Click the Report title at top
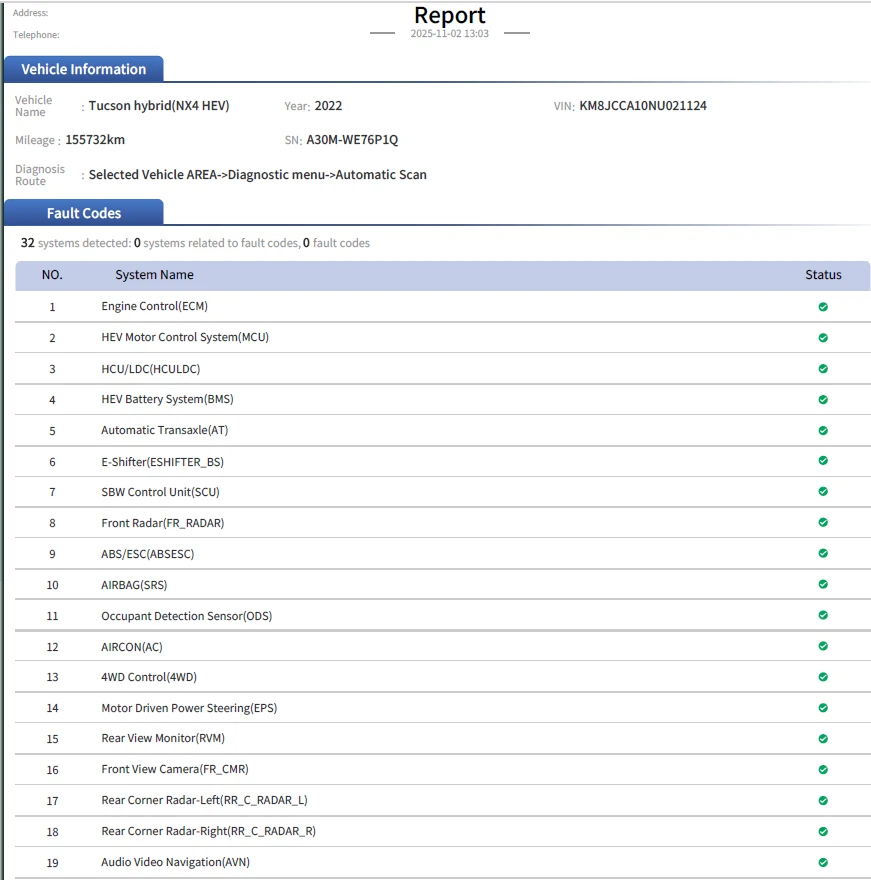Viewport: 871px width, 880px height. pos(450,15)
